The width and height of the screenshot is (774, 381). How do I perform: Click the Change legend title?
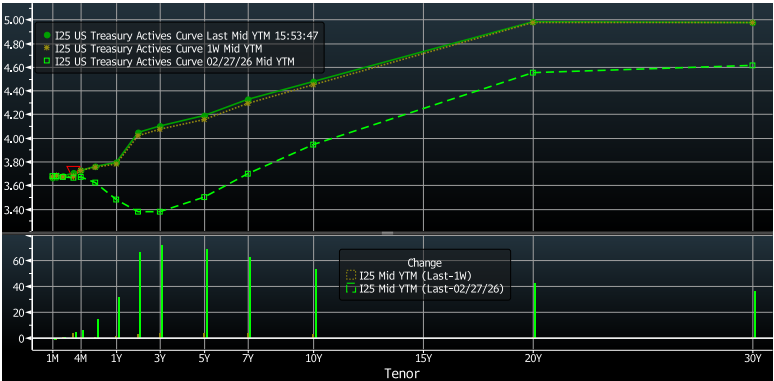(x=425, y=263)
